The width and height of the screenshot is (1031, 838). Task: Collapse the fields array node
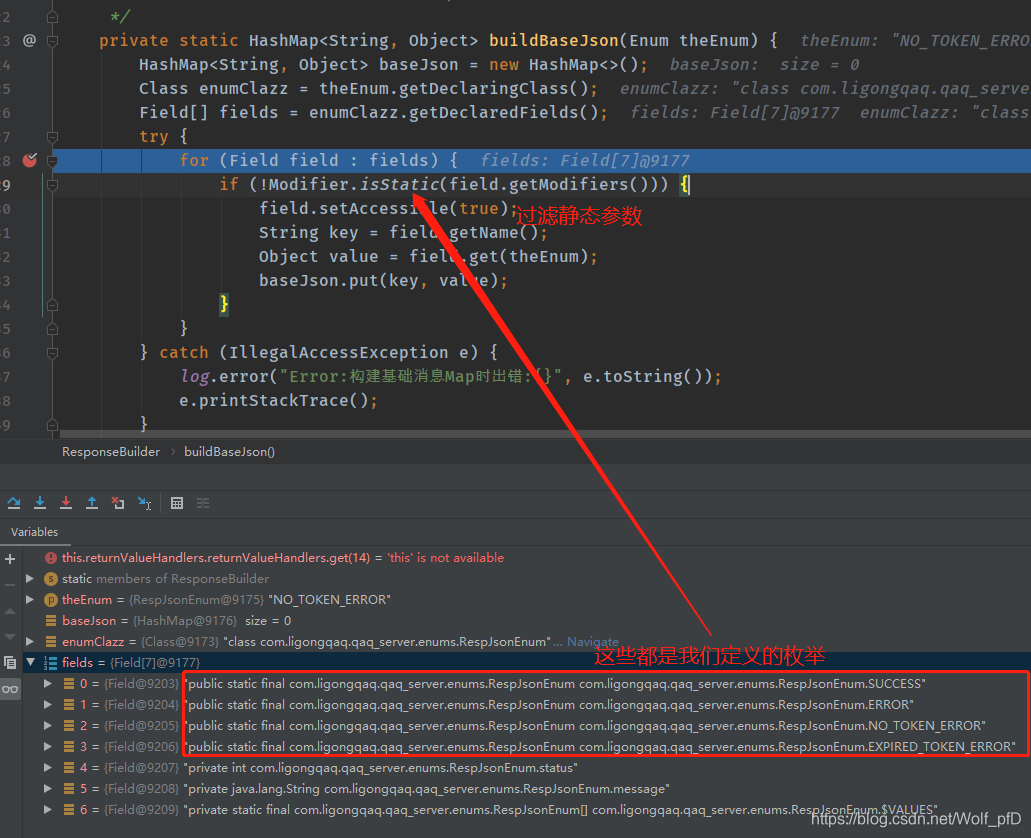click(30, 662)
